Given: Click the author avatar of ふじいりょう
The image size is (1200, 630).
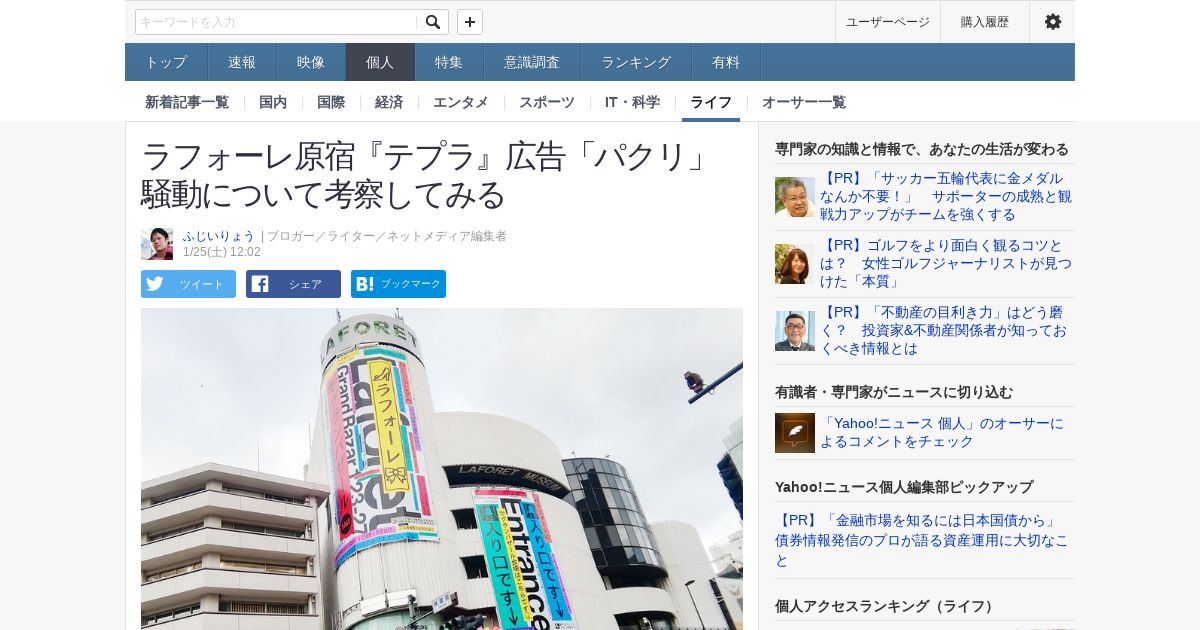Looking at the screenshot, I should click(x=157, y=244).
